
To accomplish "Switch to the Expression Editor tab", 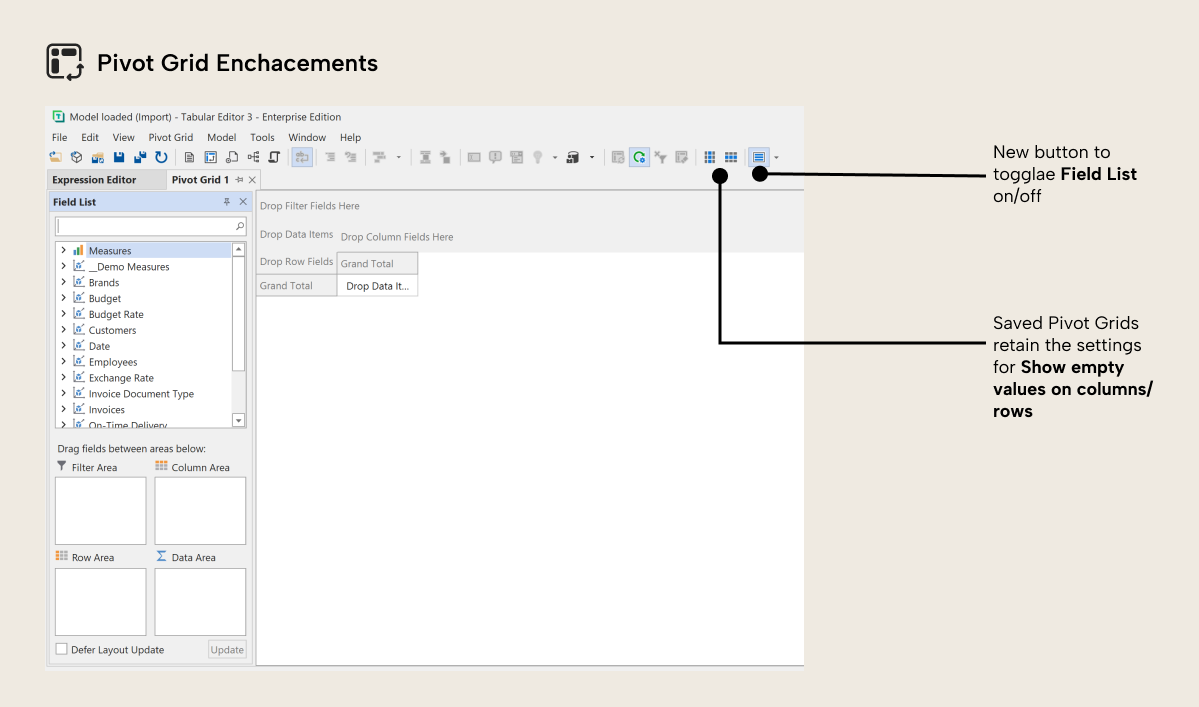I will [x=106, y=180].
